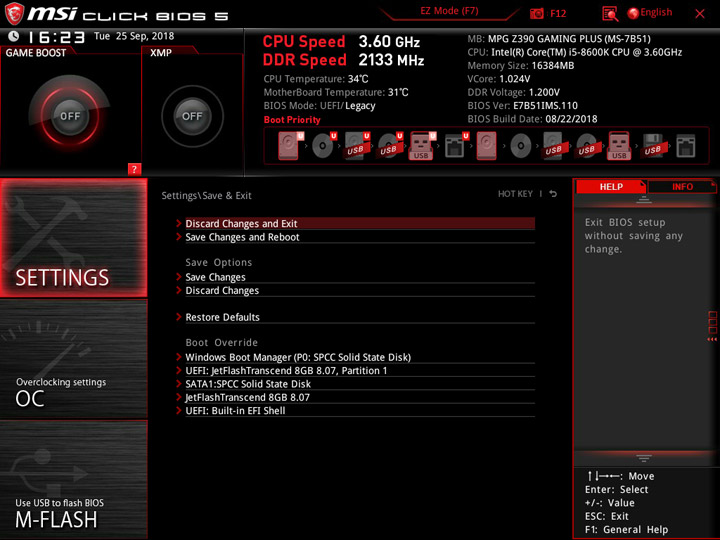Click the red question mark help icon
The height and width of the screenshot is (540, 720).
click(x=134, y=169)
